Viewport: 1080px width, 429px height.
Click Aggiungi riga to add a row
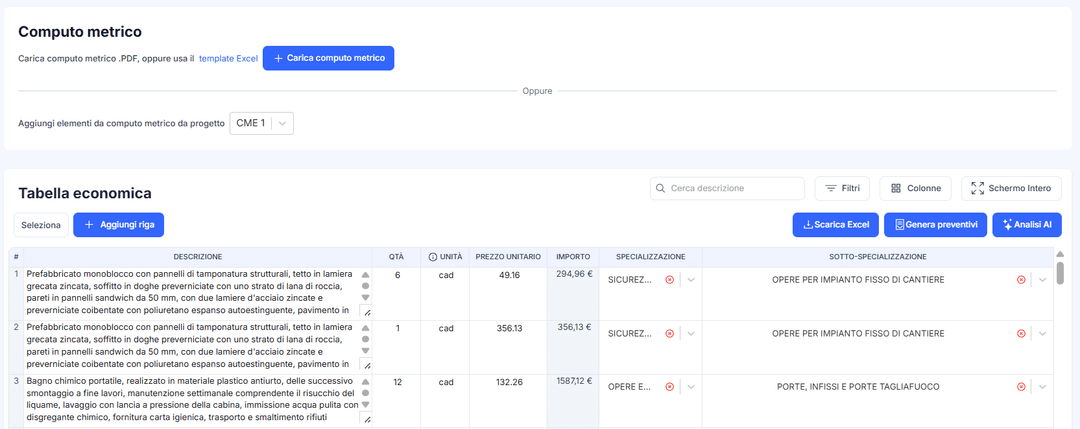coord(118,225)
